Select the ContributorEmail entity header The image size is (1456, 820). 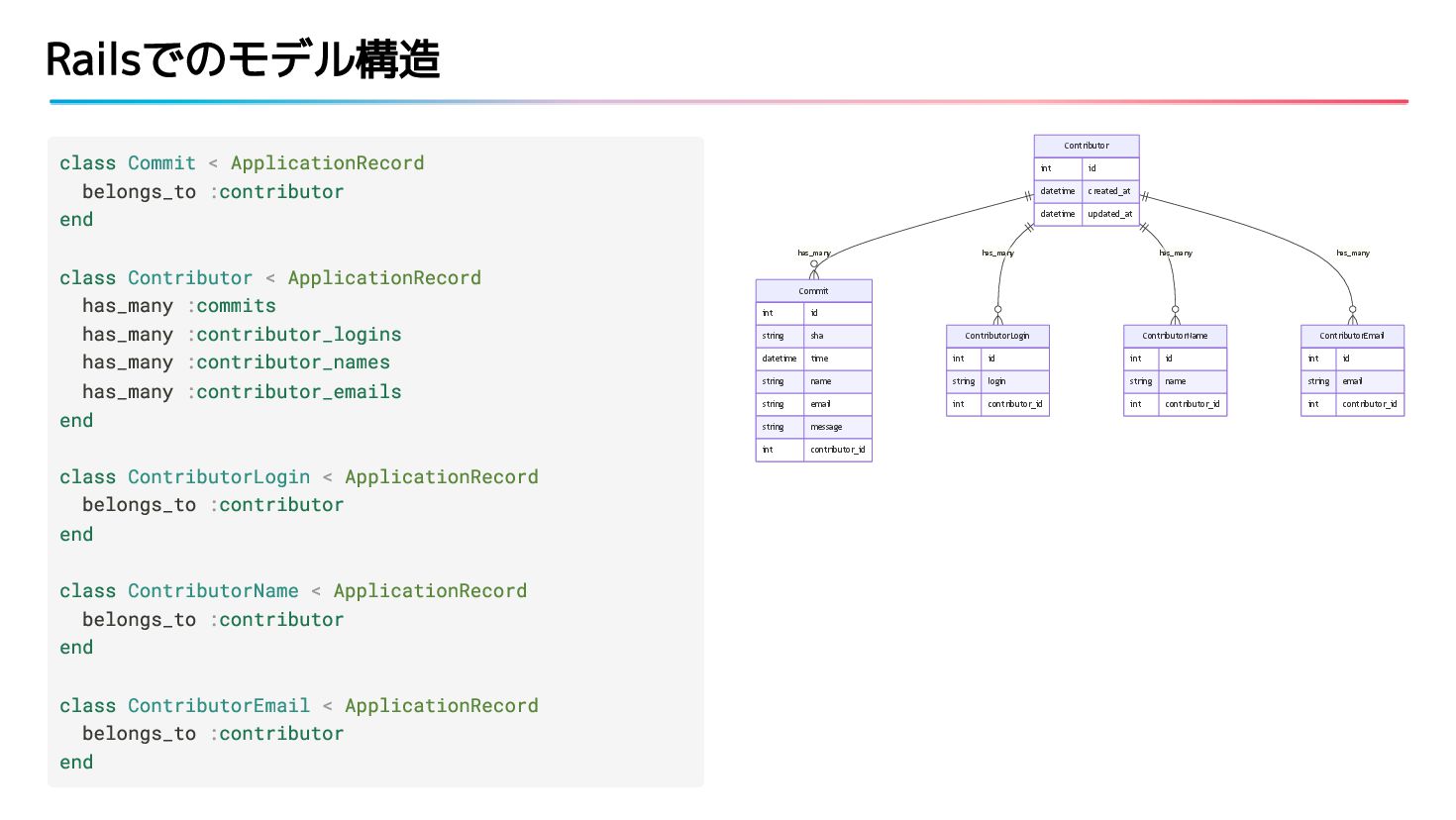(1352, 336)
